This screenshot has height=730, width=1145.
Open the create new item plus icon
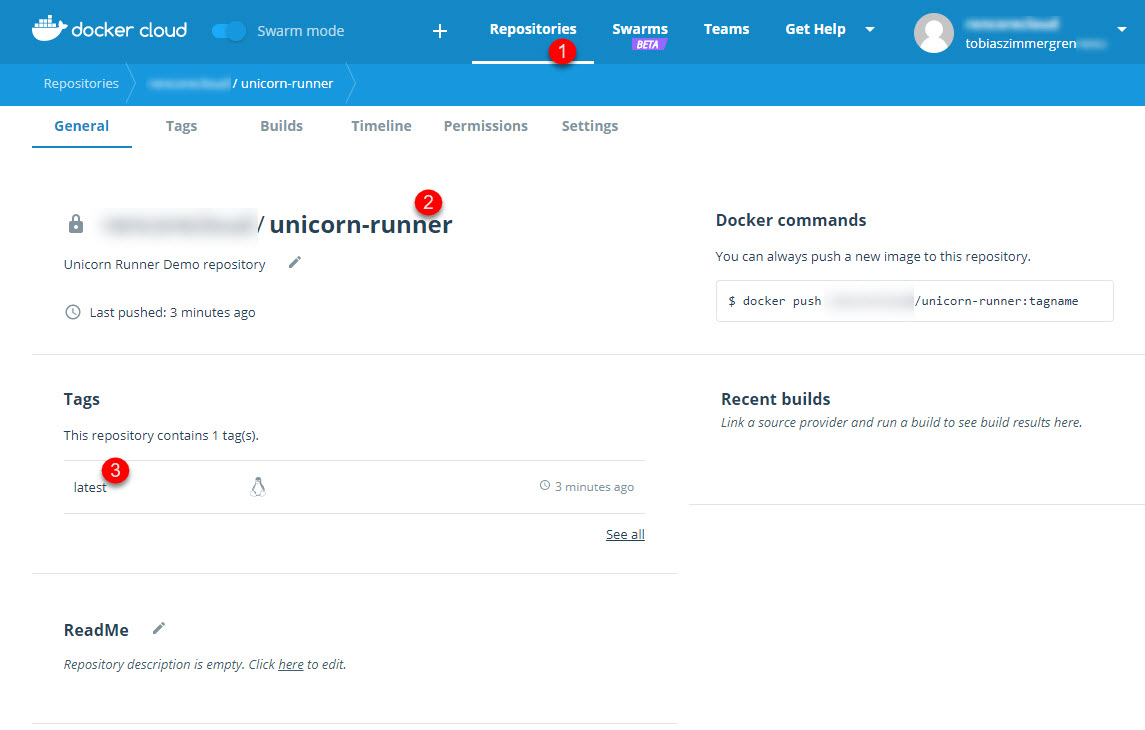(439, 30)
